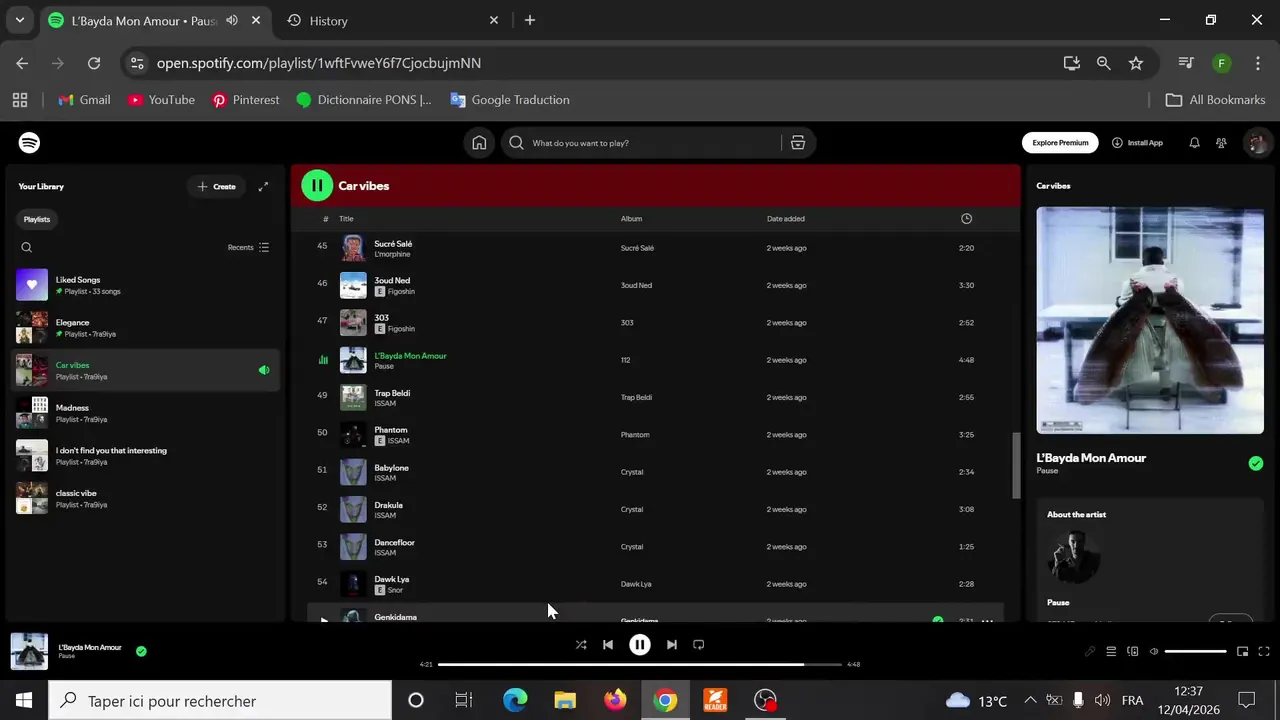This screenshot has height=720, width=1280.
Task: Search in Your Library
Action: coord(27,247)
